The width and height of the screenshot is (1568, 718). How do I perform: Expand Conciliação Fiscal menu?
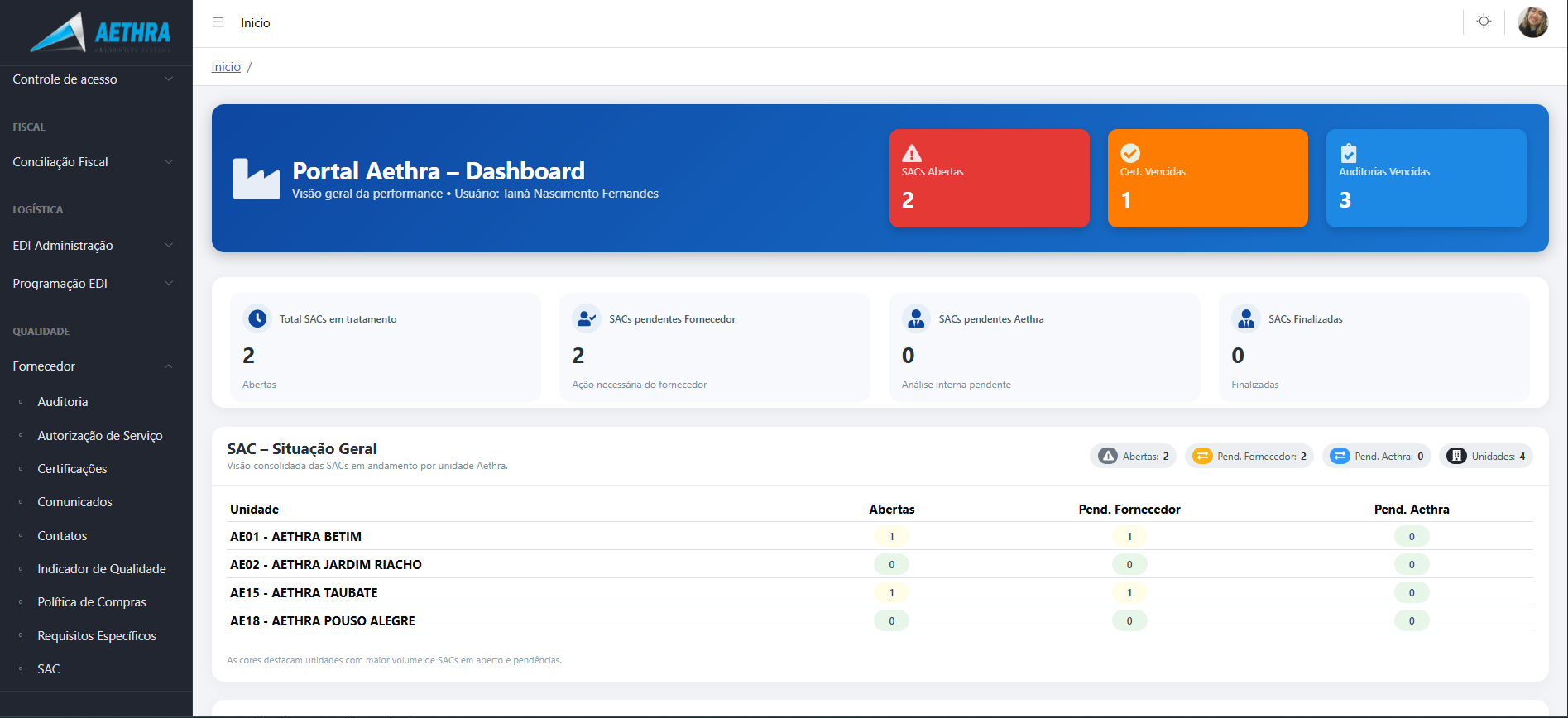click(x=96, y=162)
